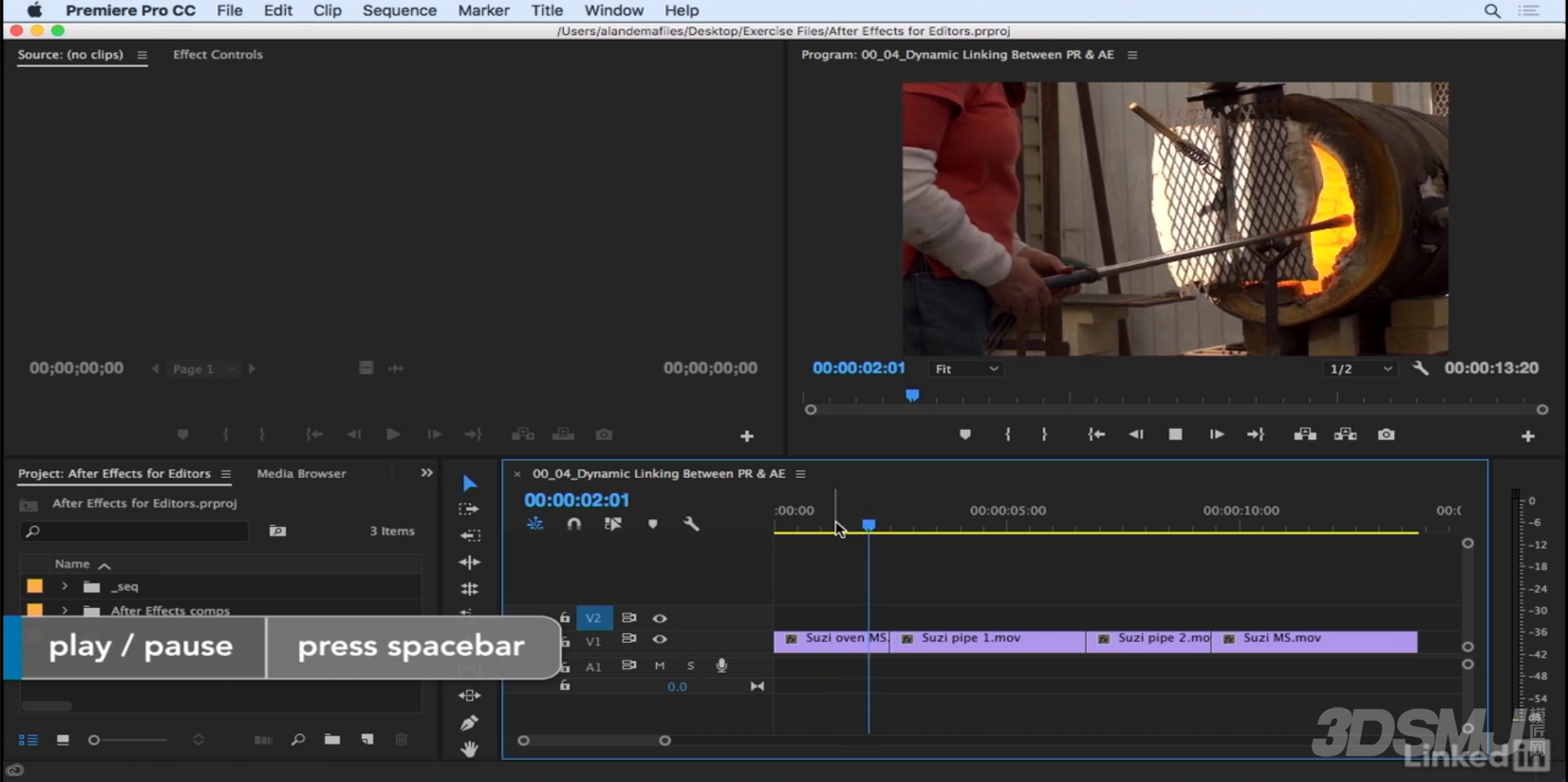Toggle sync lock for V2 track
The width and height of the screenshot is (1568, 782).
click(628, 619)
